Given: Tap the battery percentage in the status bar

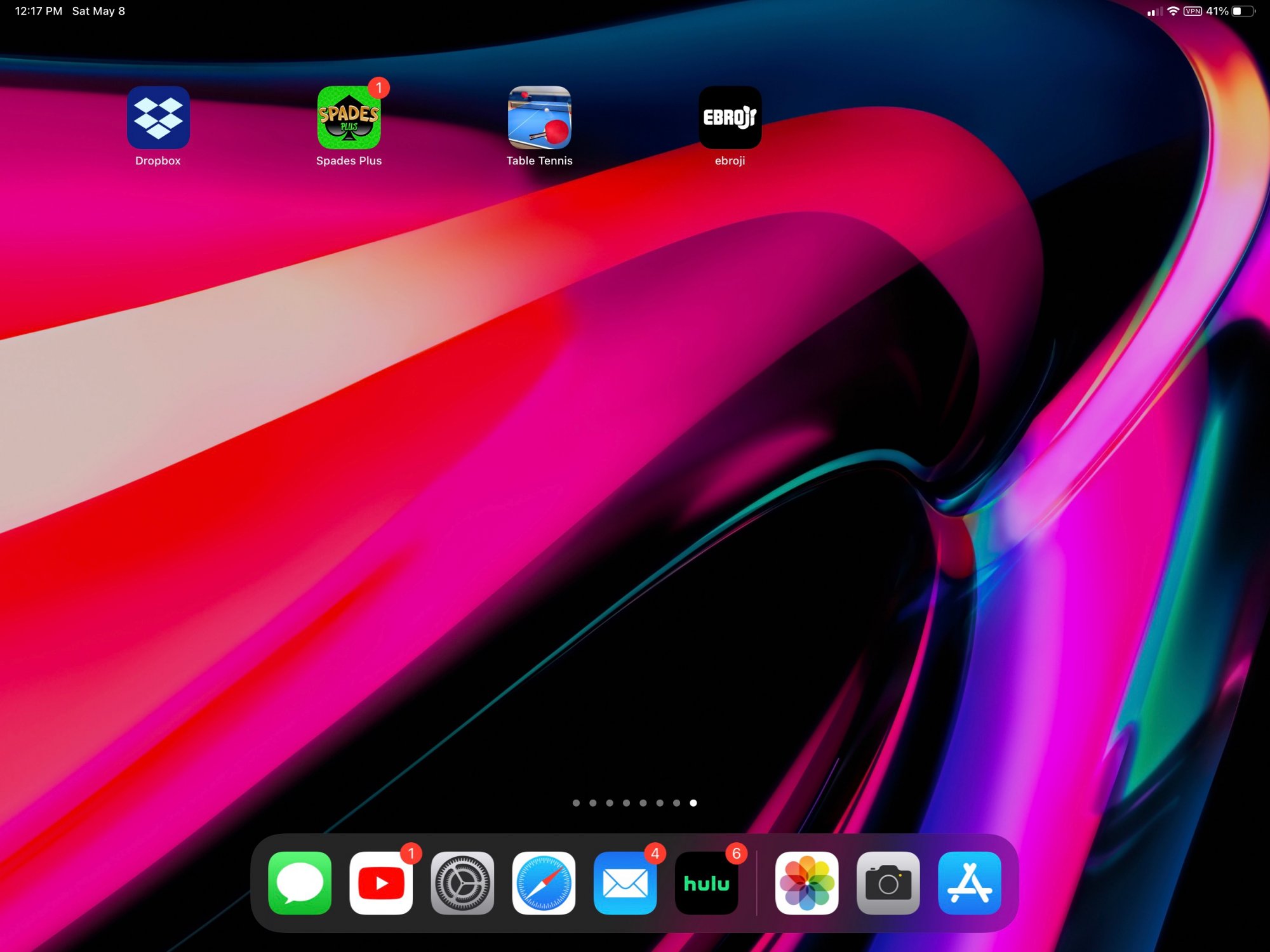Looking at the screenshot, I should click(1217, 11).
